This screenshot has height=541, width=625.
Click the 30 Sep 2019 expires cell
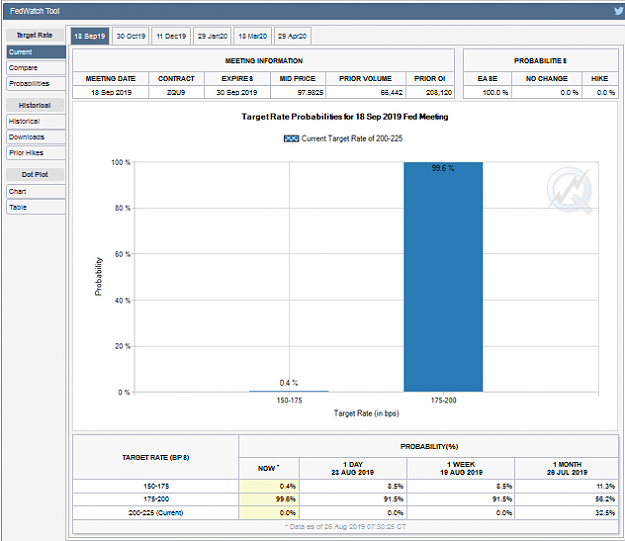[x=237, y=92]
